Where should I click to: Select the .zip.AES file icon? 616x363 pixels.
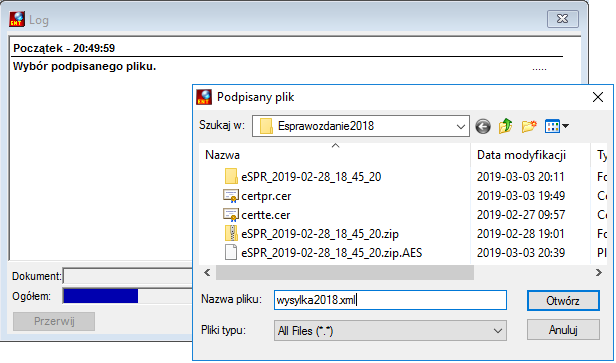[231, 252]
